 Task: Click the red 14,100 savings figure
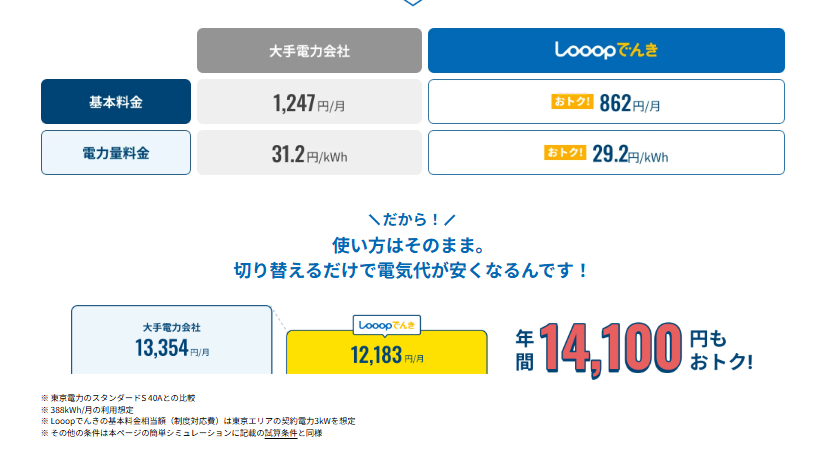(x=611, y=348)
